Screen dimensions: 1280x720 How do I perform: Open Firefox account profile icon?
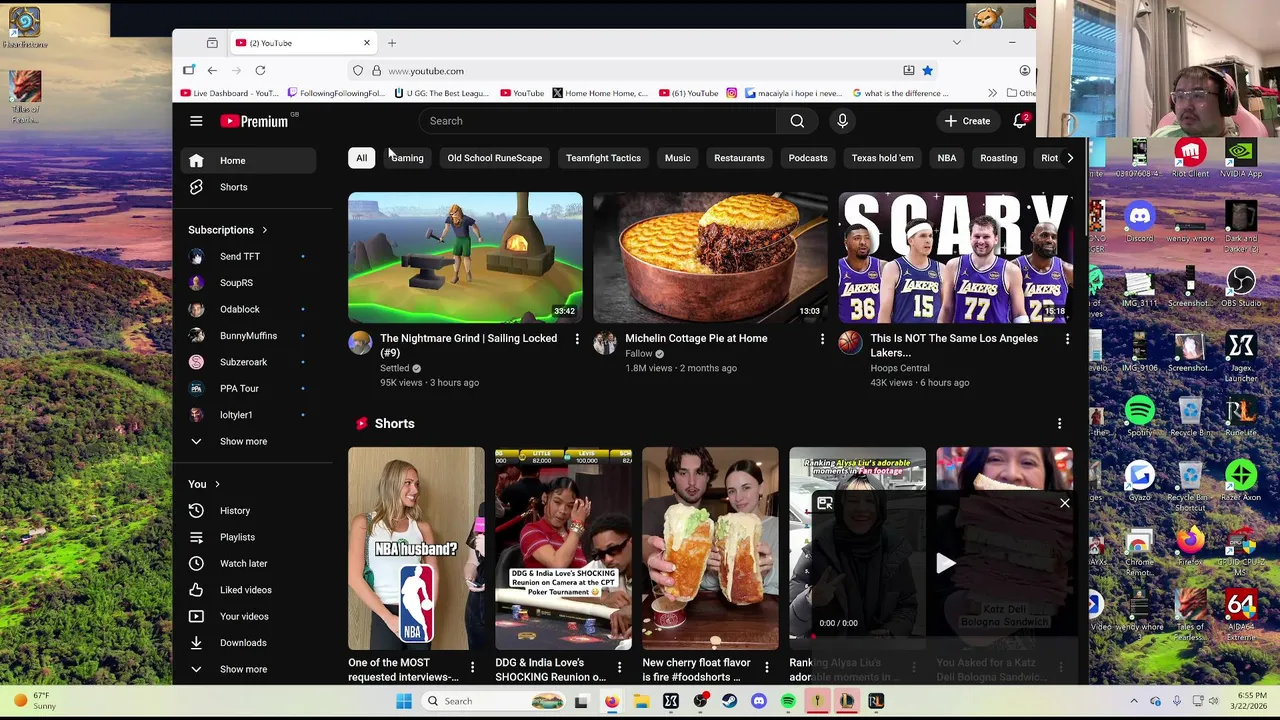(1025, 71)
